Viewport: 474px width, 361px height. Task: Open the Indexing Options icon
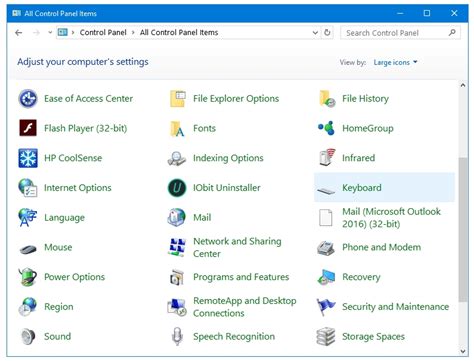177,158
